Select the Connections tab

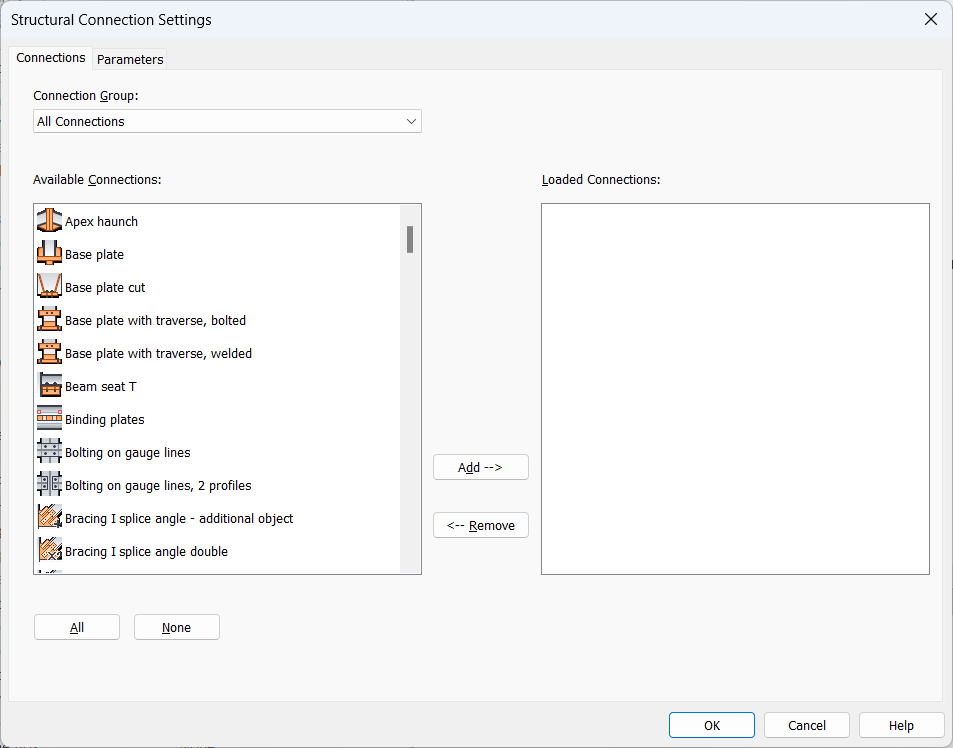coord(50,57)
